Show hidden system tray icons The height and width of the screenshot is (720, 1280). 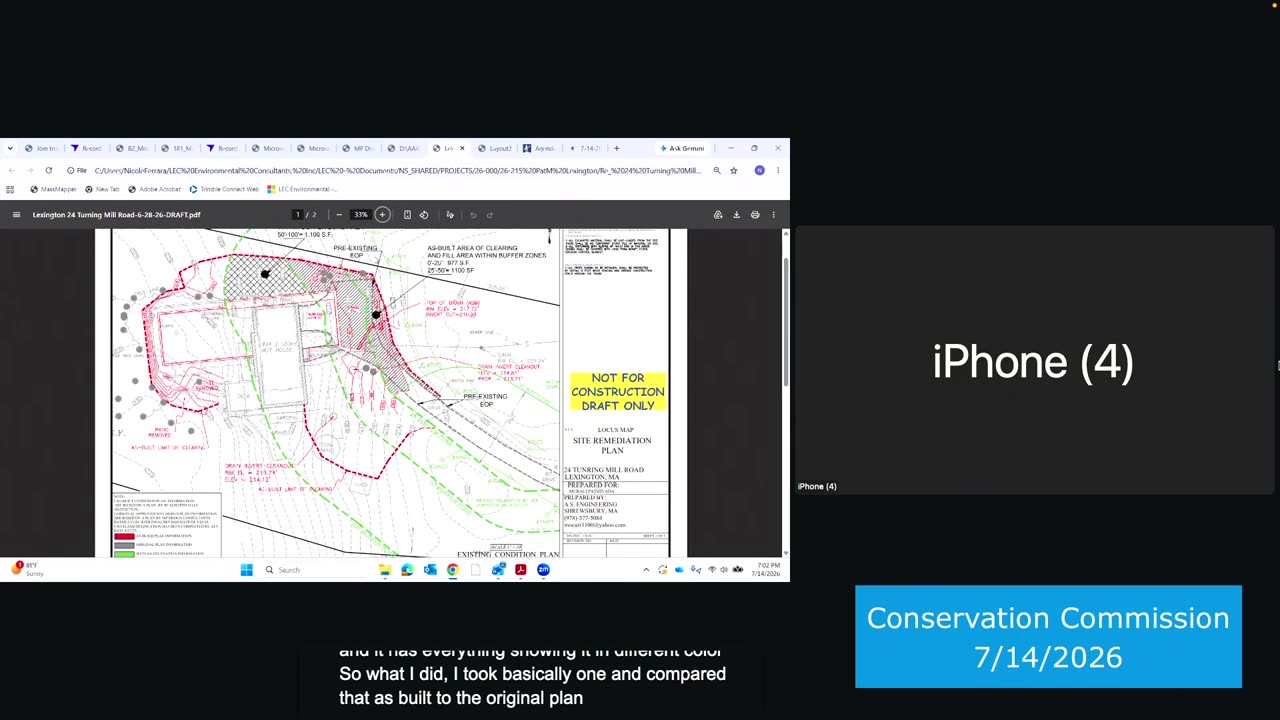point(646,570)
